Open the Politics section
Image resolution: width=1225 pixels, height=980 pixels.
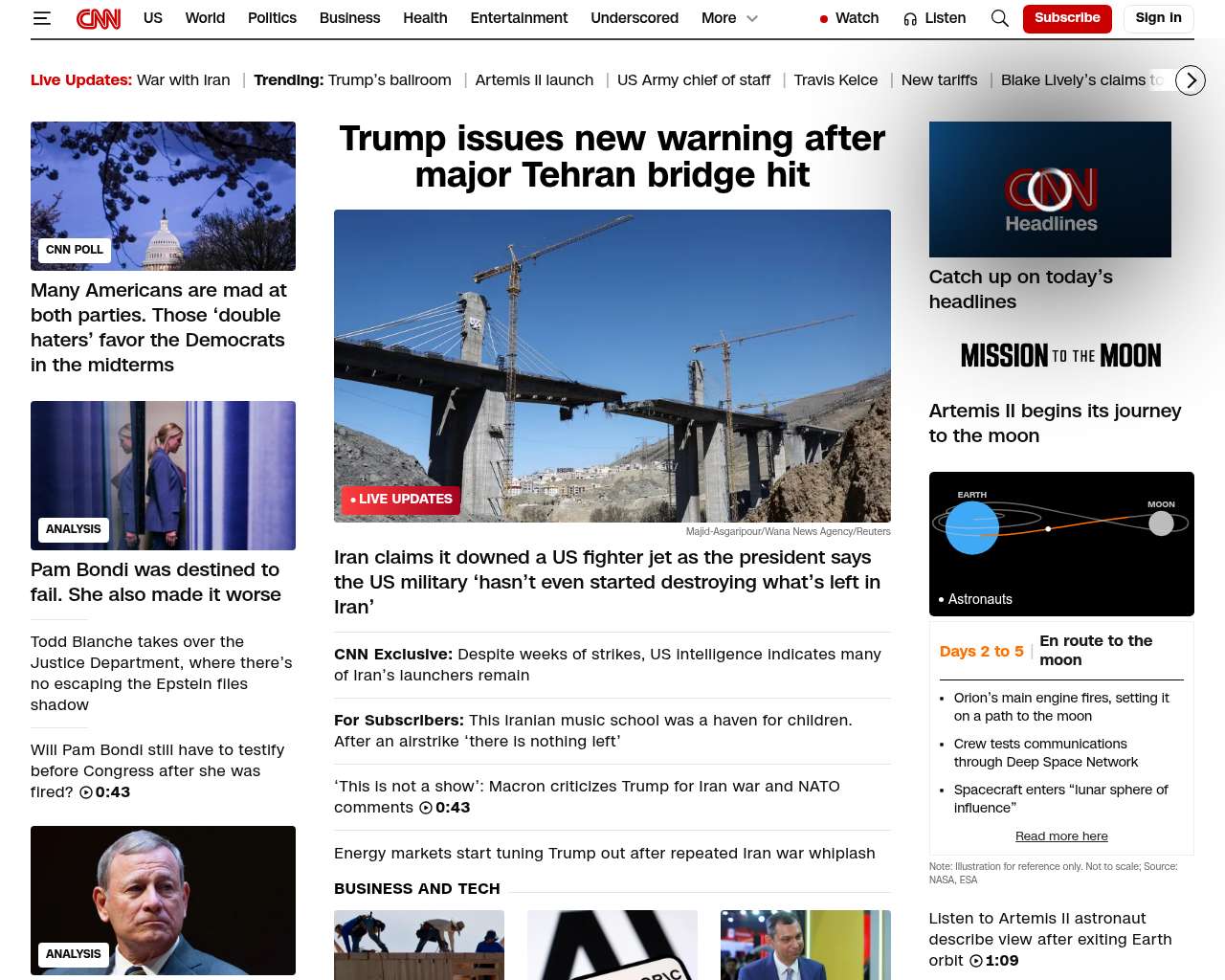pyautogui.click(x=272, y=18)
